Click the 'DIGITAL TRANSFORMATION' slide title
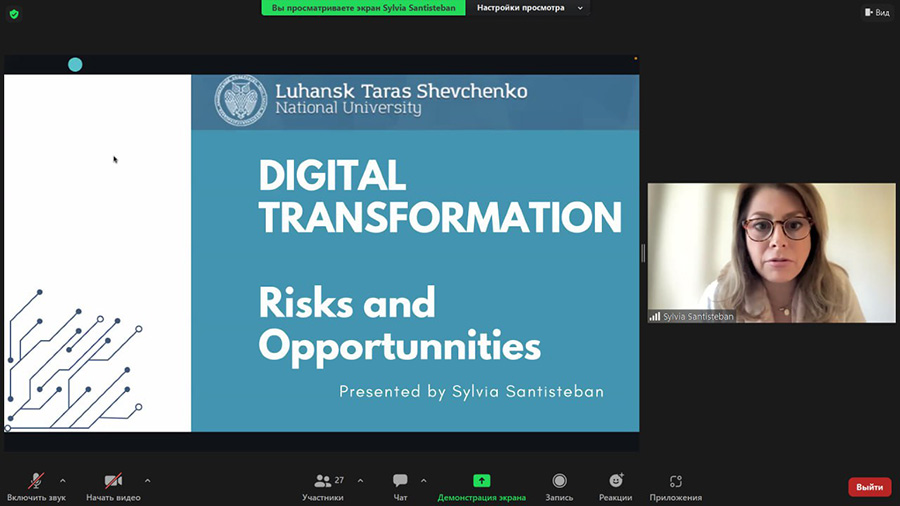The image size is (900, 506). (x=440, y=196)
